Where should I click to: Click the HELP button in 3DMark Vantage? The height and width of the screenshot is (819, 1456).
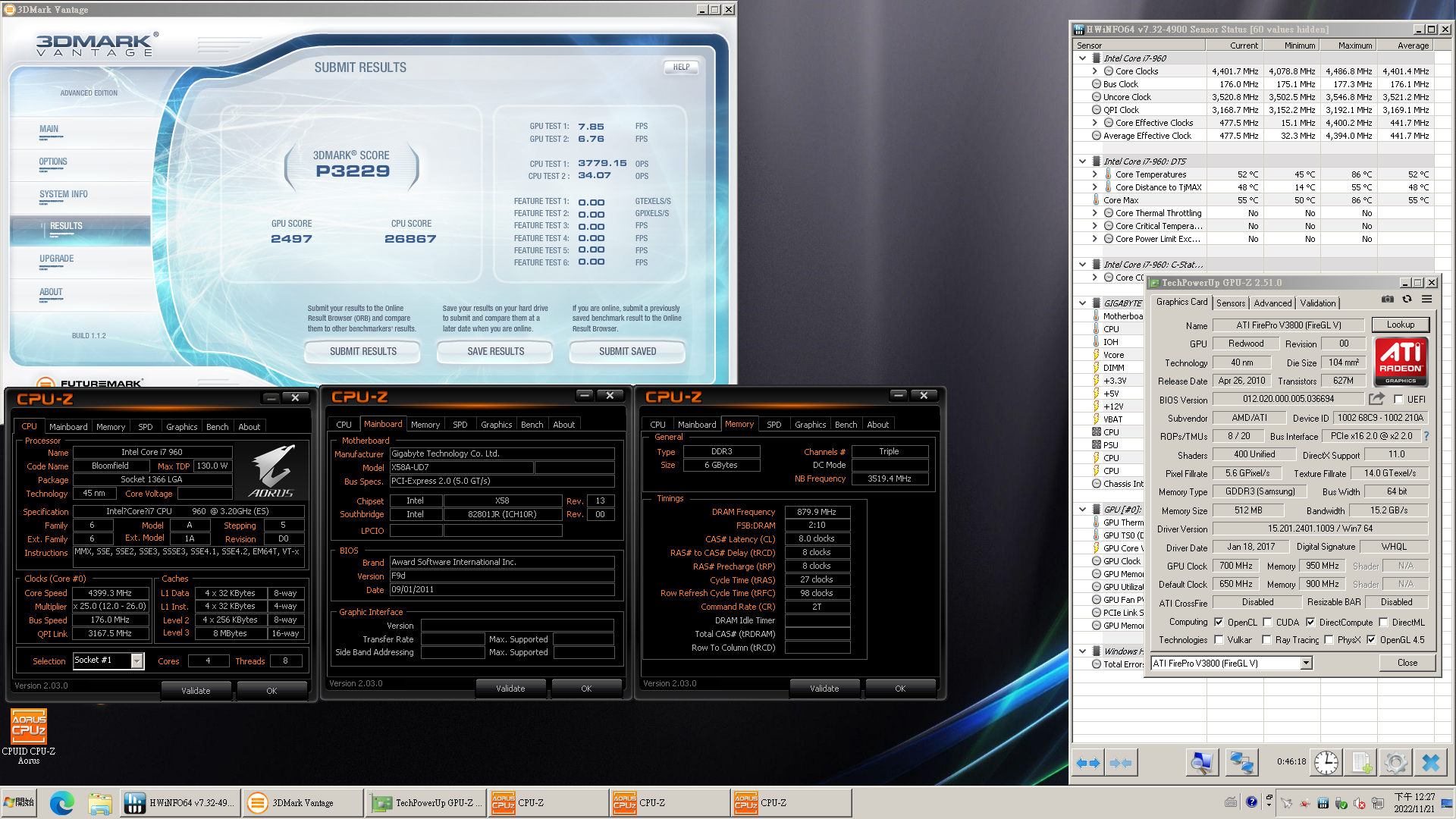(681, 67)
